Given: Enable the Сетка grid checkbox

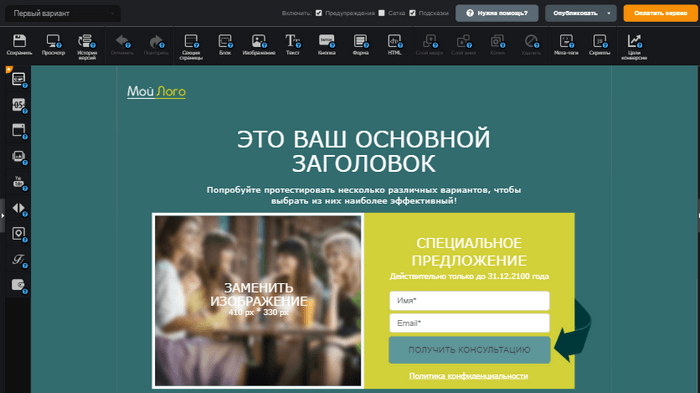Looking at the screenshot, I should (382, 13).
